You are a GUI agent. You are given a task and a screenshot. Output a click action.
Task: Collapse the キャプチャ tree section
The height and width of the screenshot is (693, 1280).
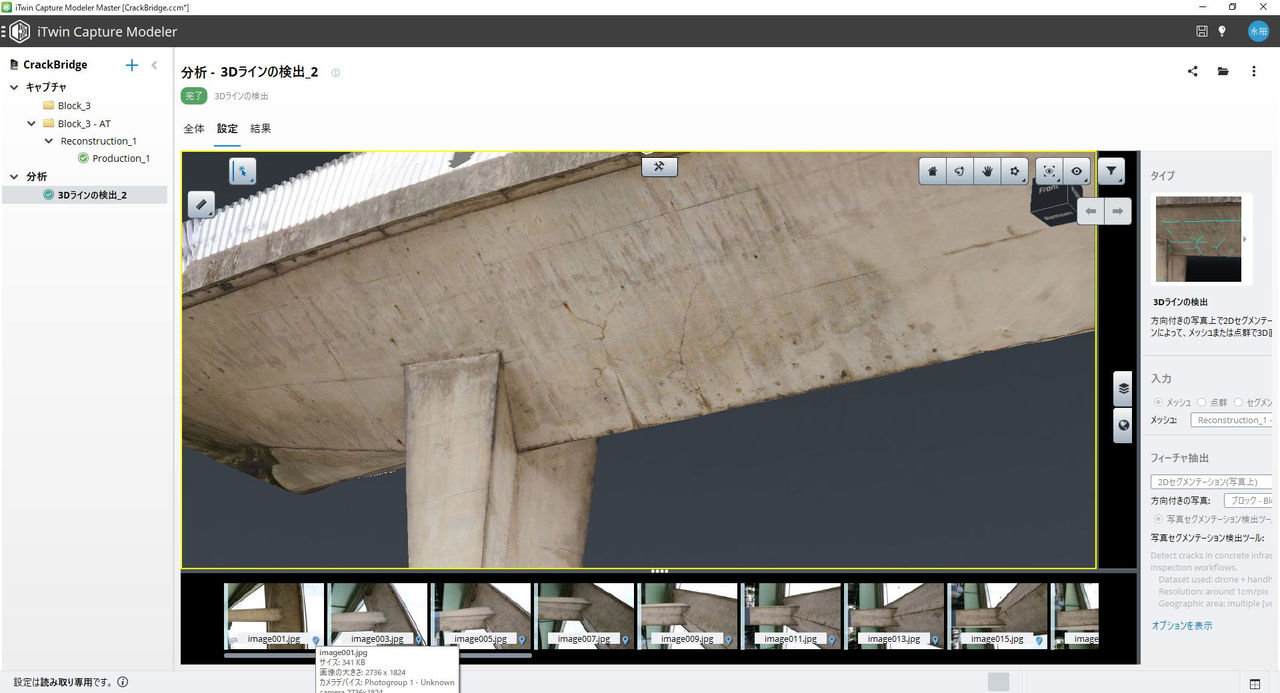click(x=14, y=87)
